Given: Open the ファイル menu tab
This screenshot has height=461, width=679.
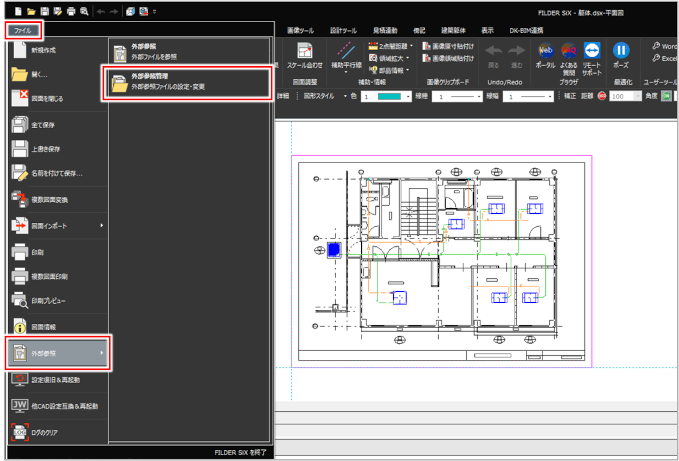Looking at the screenshot, I should point(20,30).
